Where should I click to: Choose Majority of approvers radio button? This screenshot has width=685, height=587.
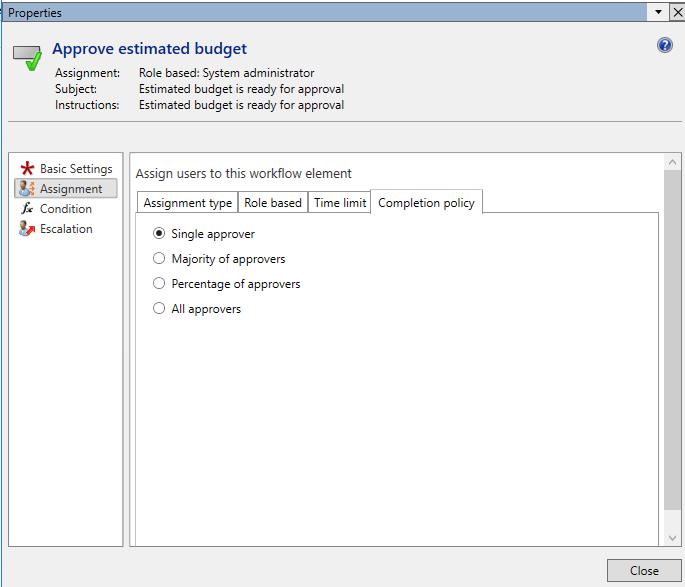click(159, 259)
